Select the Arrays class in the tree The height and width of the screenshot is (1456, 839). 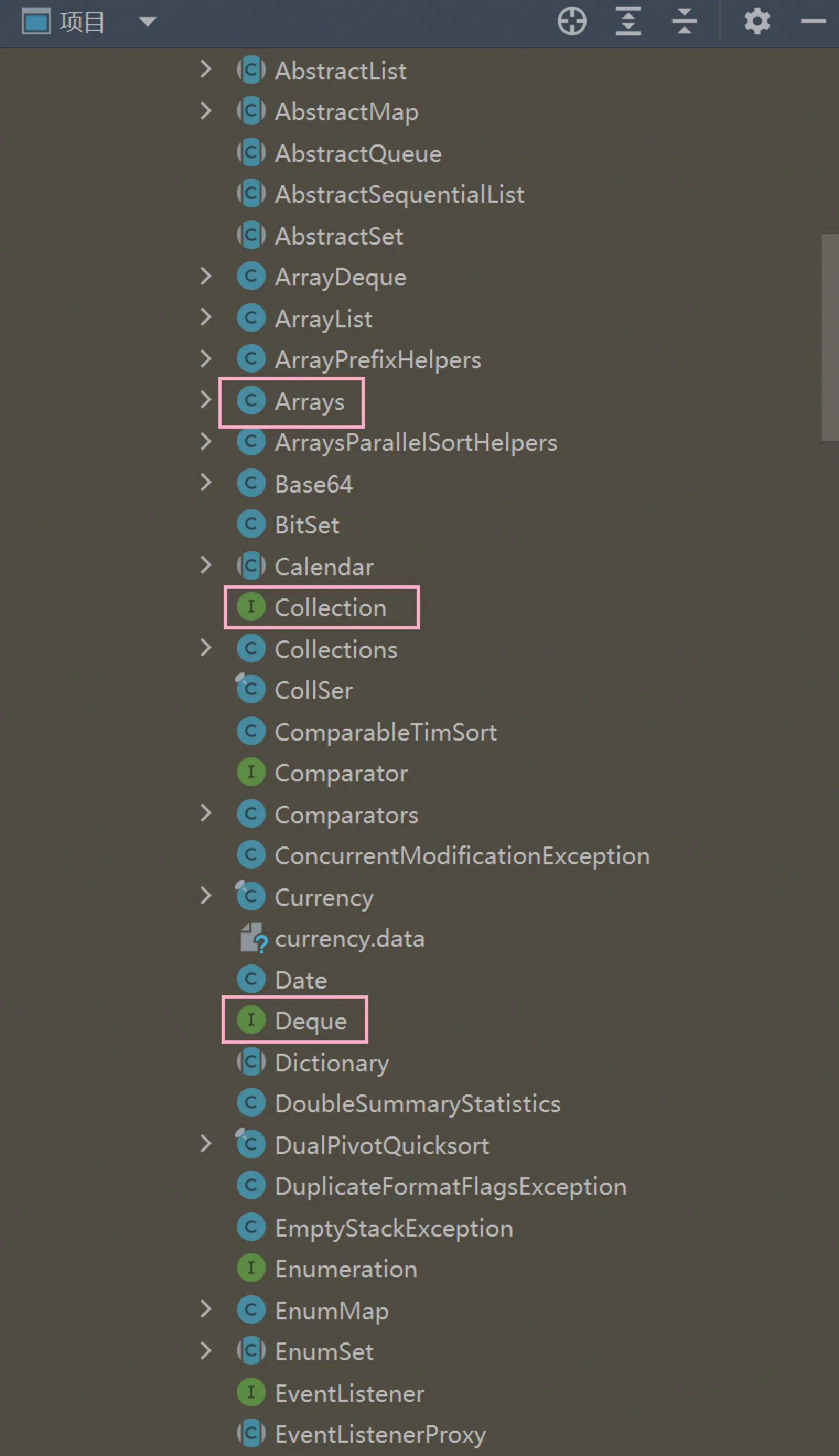(x=309, y=402)
